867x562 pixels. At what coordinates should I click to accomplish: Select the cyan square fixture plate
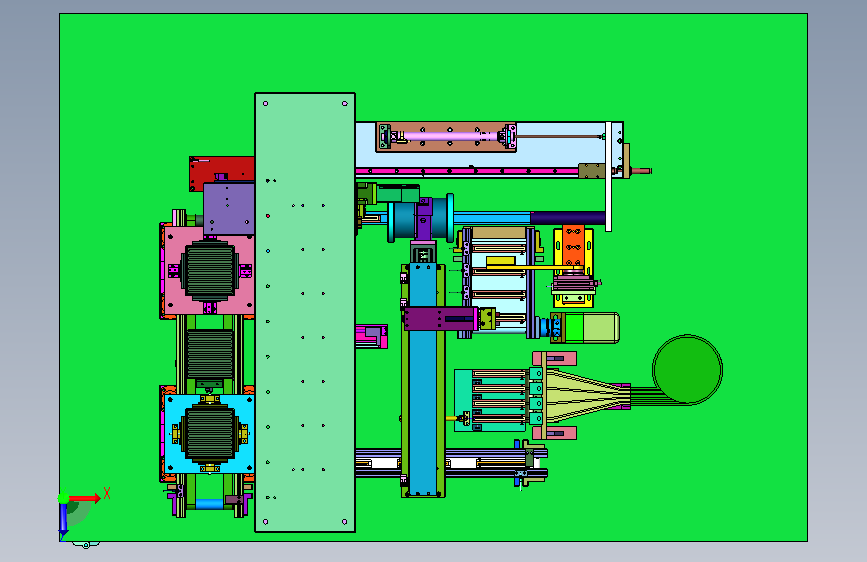point(210,434)
